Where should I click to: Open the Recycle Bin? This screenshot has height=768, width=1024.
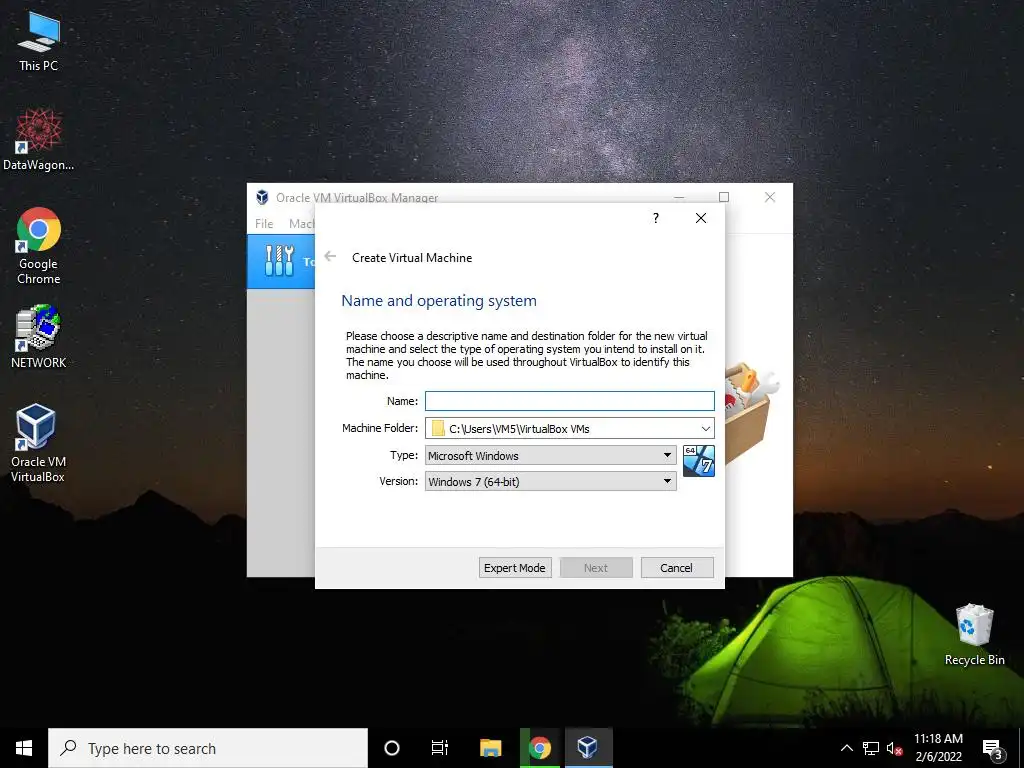click(974, 635)
